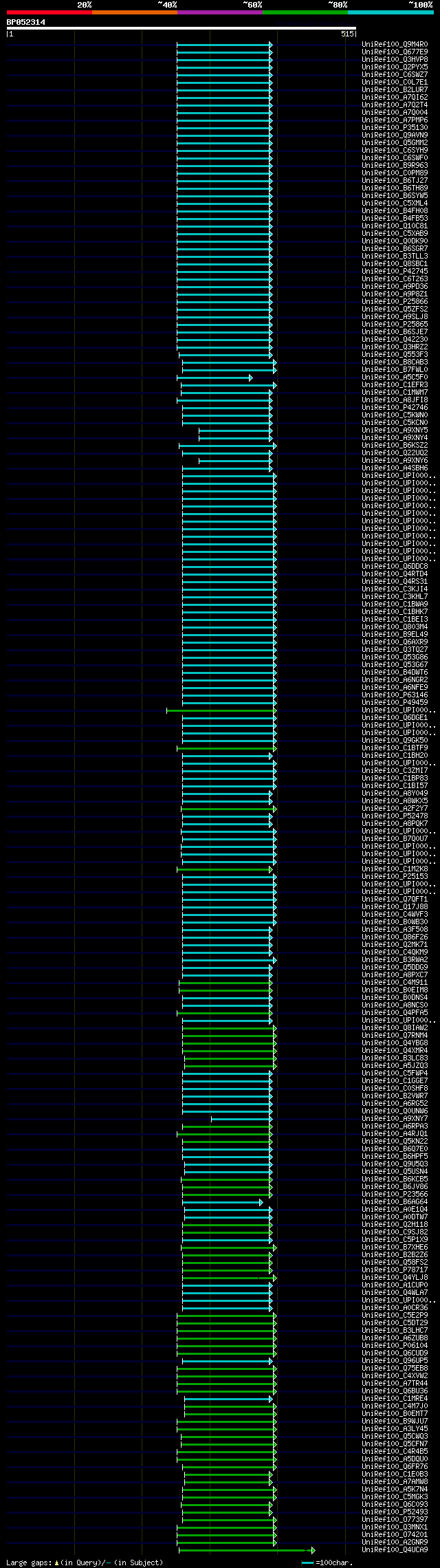440x1568 pixels.
Task: Select label UniRef100_C1EFR3
Action: tap(395, 385)
